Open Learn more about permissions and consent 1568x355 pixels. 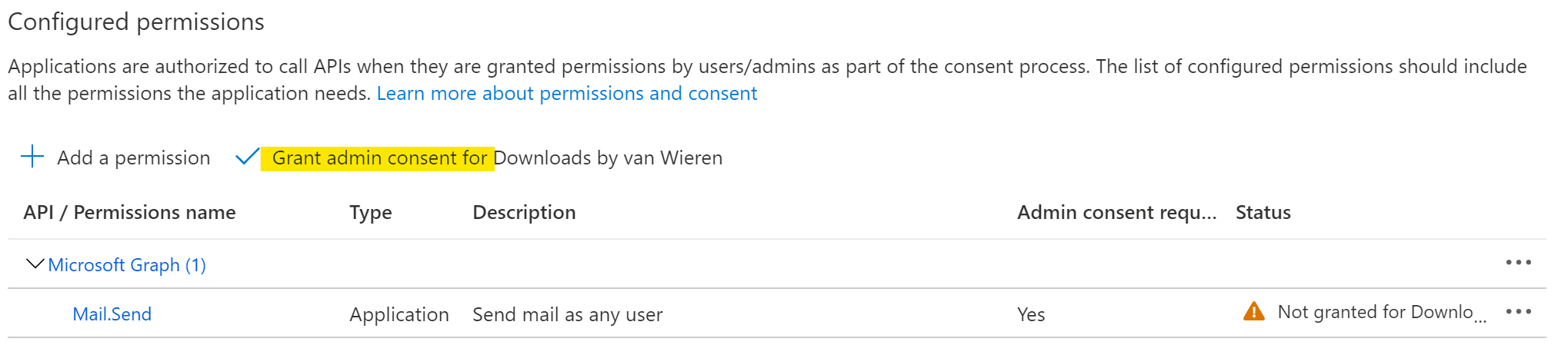coord(567,94)
